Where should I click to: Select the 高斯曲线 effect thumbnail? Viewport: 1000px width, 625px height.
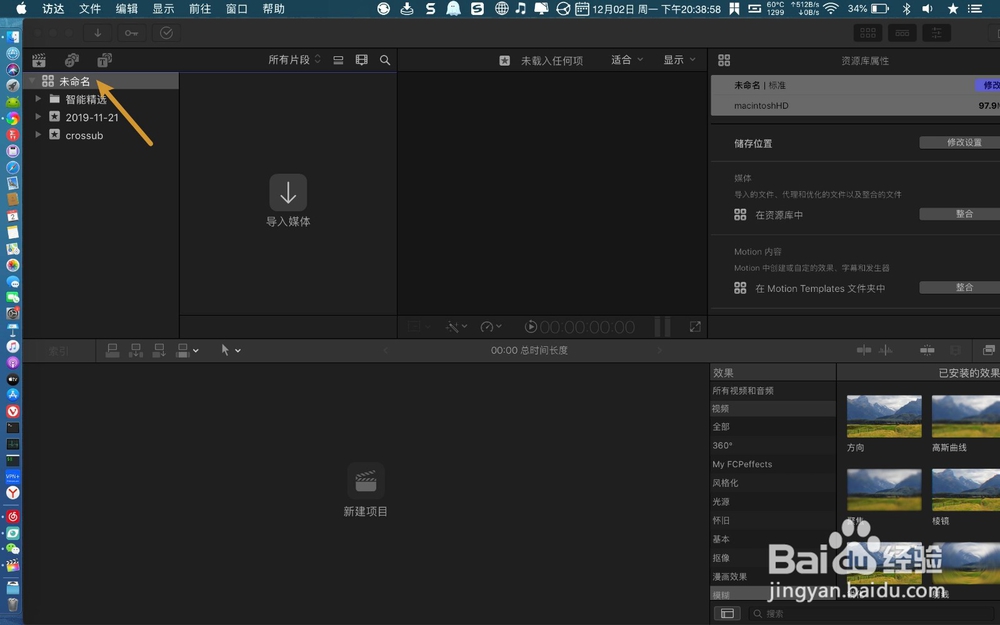pyautogui.click(x=963, y=415)
